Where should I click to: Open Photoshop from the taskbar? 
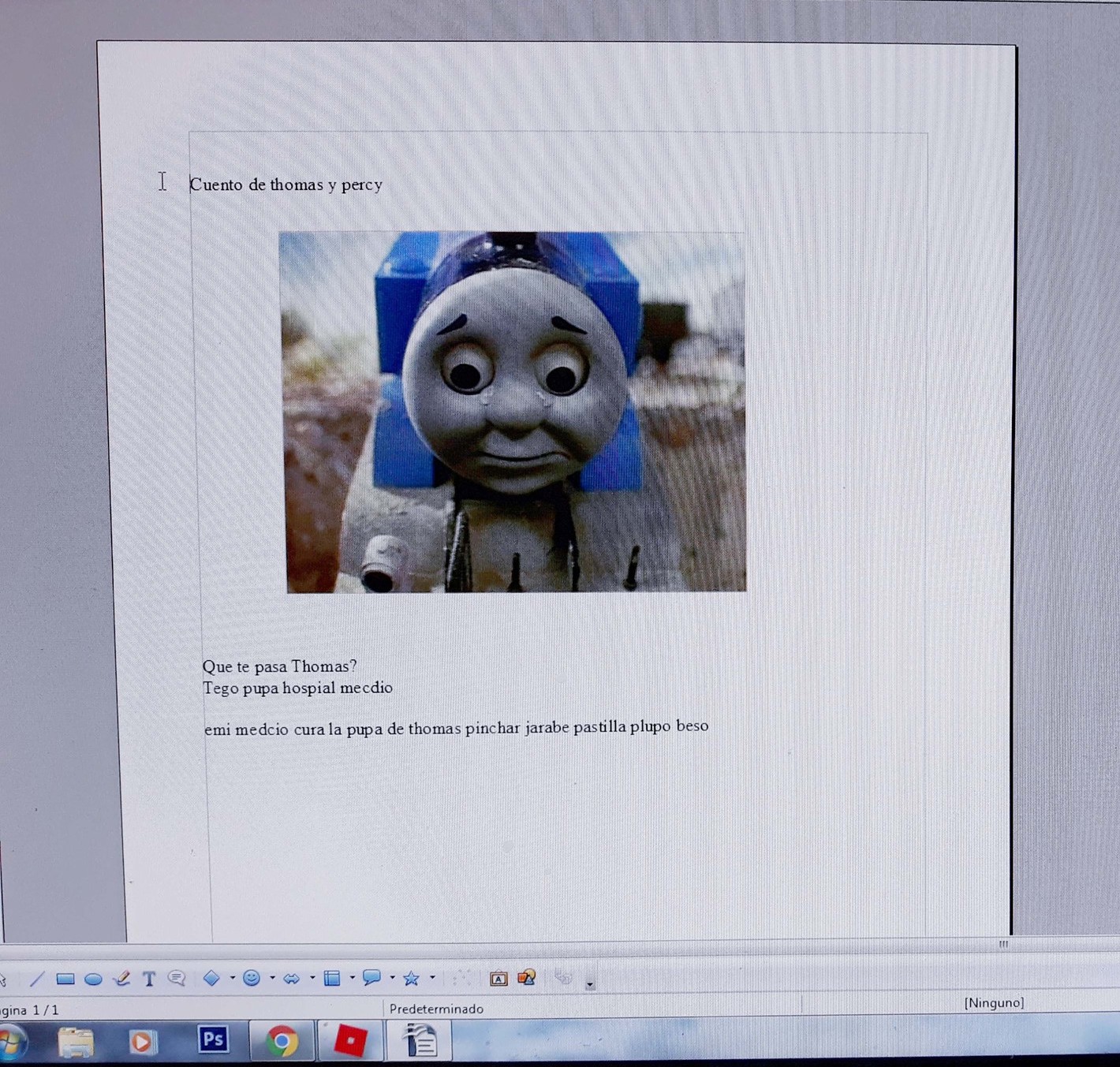click(x=213, y=1039)
